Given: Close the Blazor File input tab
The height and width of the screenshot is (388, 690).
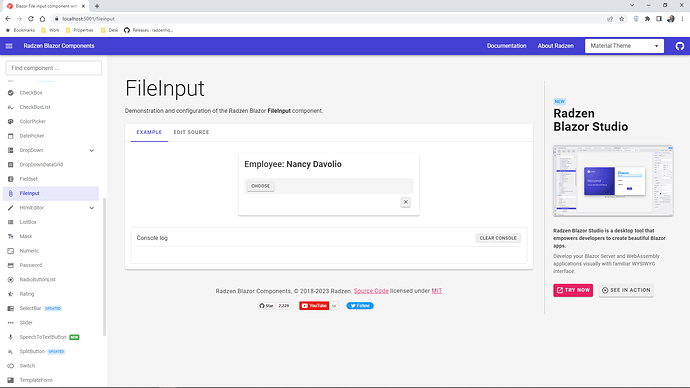Looking at the screenshot, I should click(83, 6).
